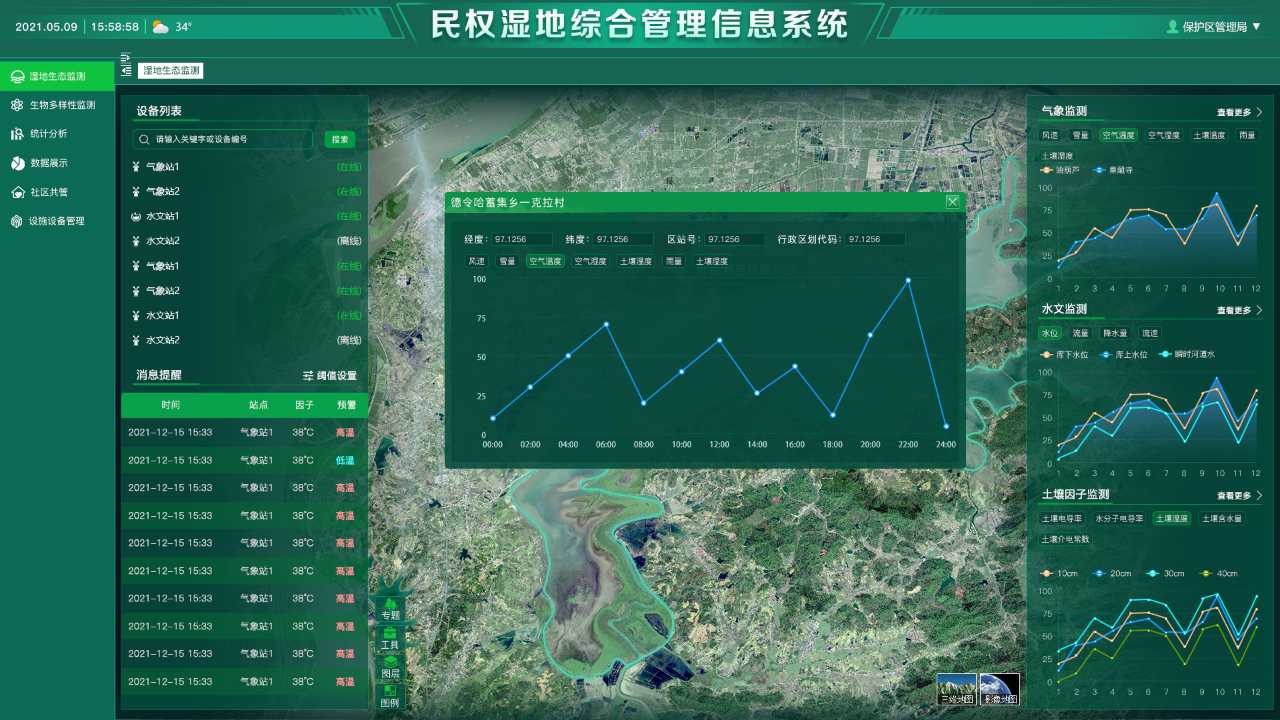Click the 行政区划代码 value field
Image resolution: width=1280 pixels, height=720 pixels.
pyautogui.click(x=875, y=239)
